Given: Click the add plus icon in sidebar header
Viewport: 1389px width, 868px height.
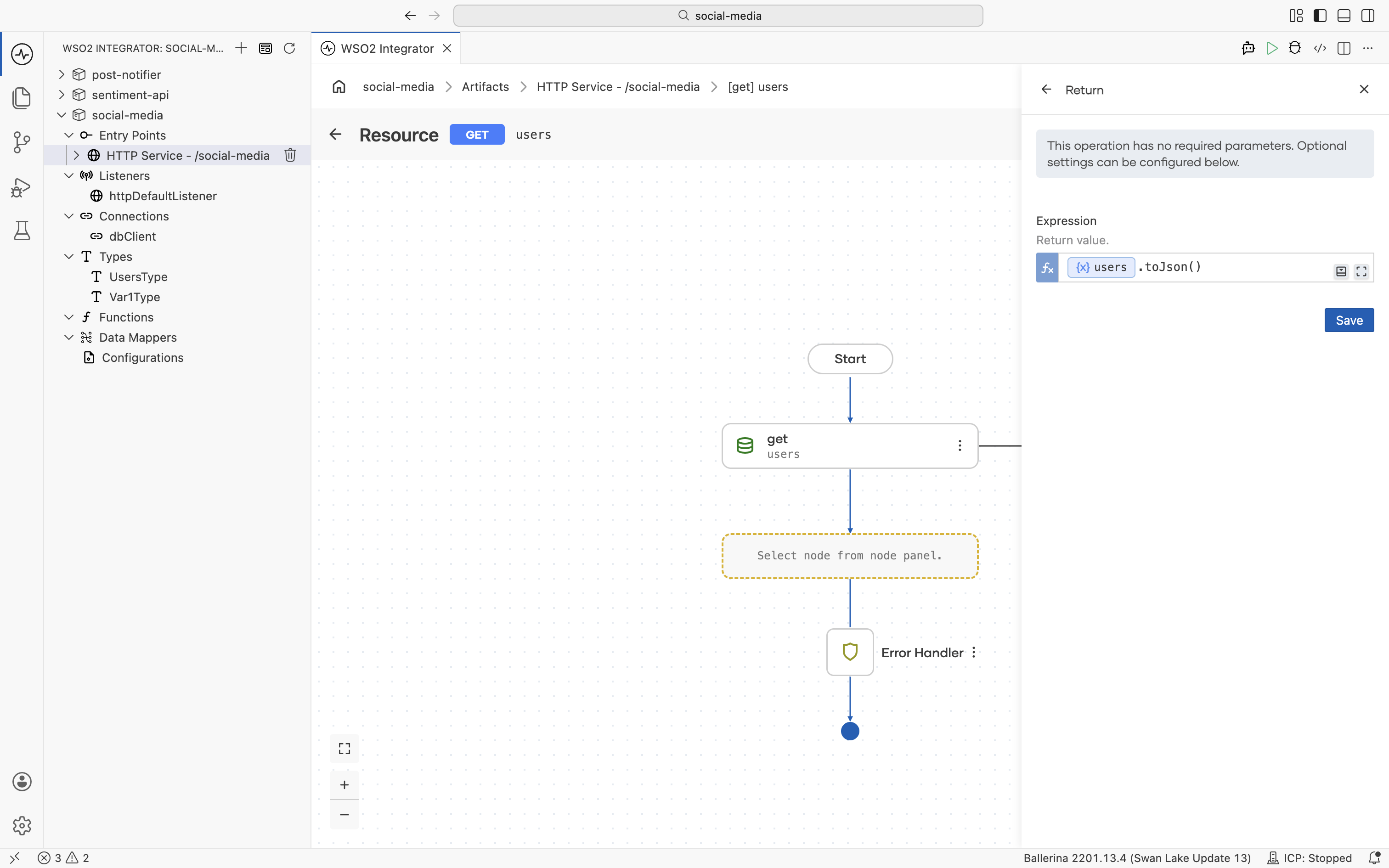Looking at the screenshot, I should pyautogui.click(x=241, y=48).
